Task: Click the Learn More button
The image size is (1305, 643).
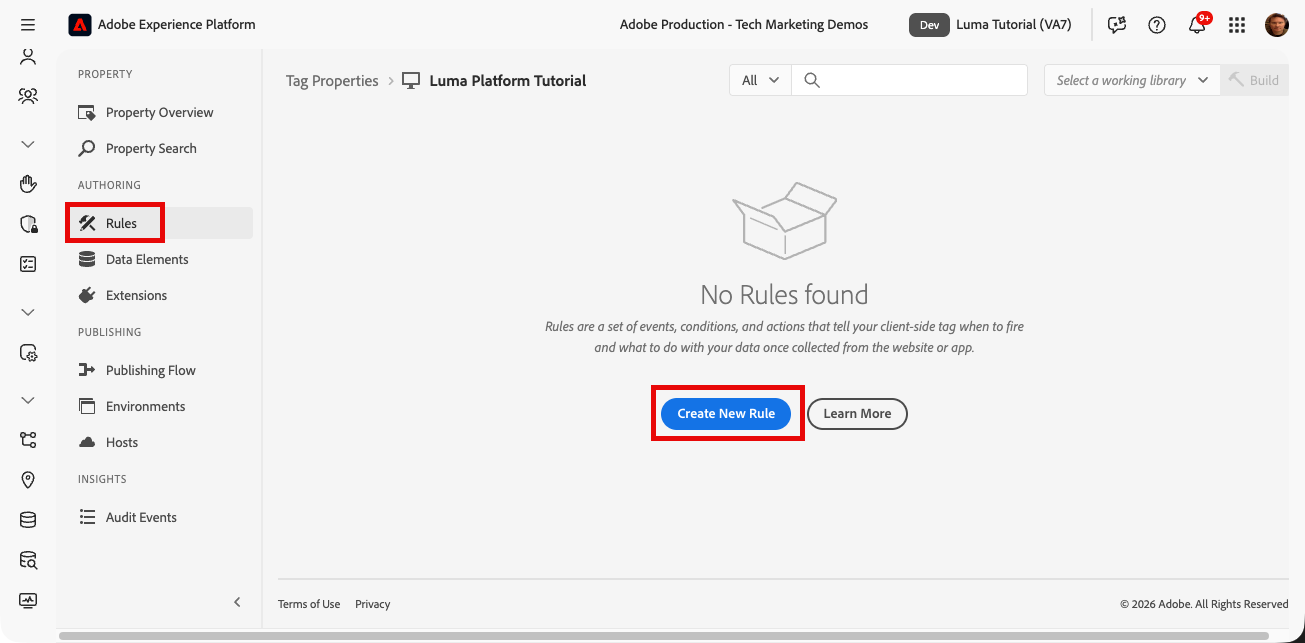Action: tap(857, 413)
